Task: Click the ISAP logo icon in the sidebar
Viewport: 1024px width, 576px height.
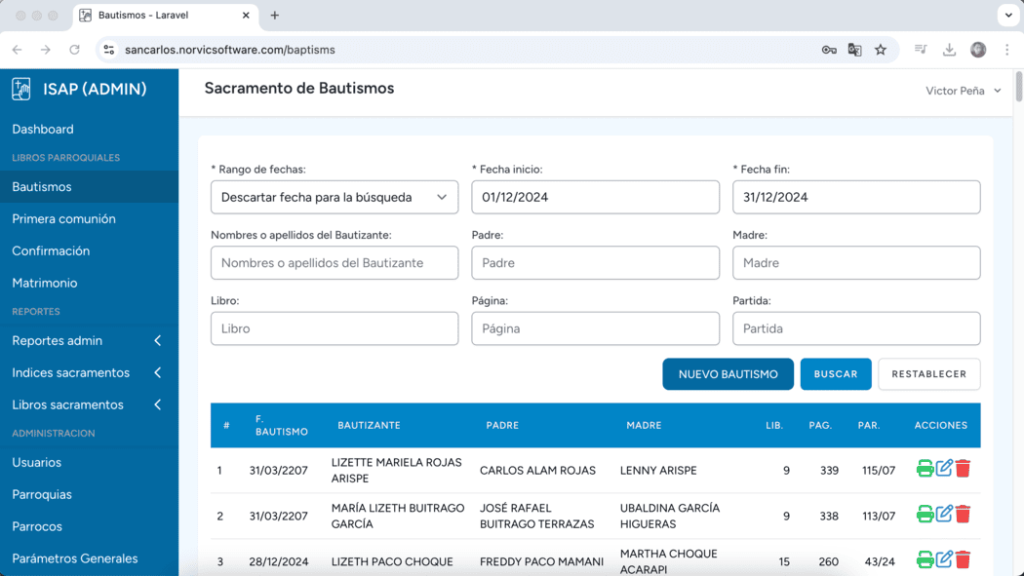Action: click(x=21, y=88)
